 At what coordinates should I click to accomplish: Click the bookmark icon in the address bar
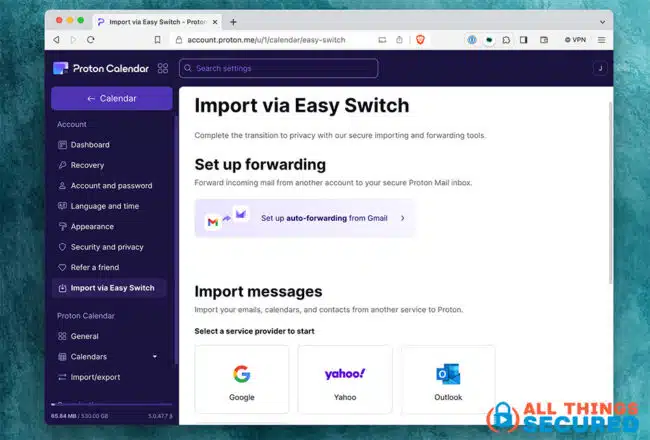click(157, 40)
